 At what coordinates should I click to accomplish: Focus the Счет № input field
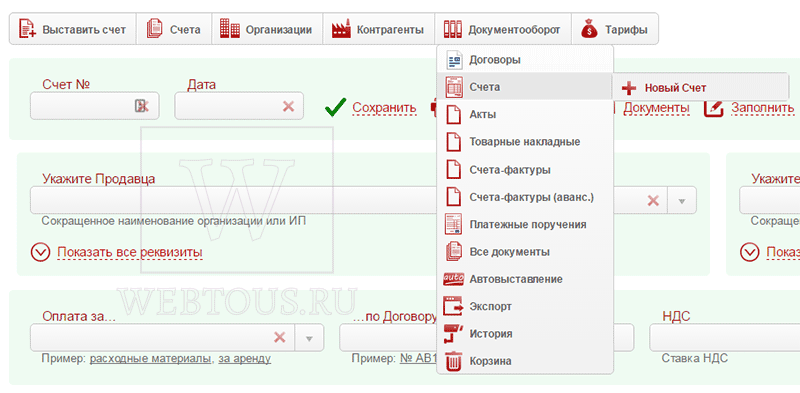94,106
